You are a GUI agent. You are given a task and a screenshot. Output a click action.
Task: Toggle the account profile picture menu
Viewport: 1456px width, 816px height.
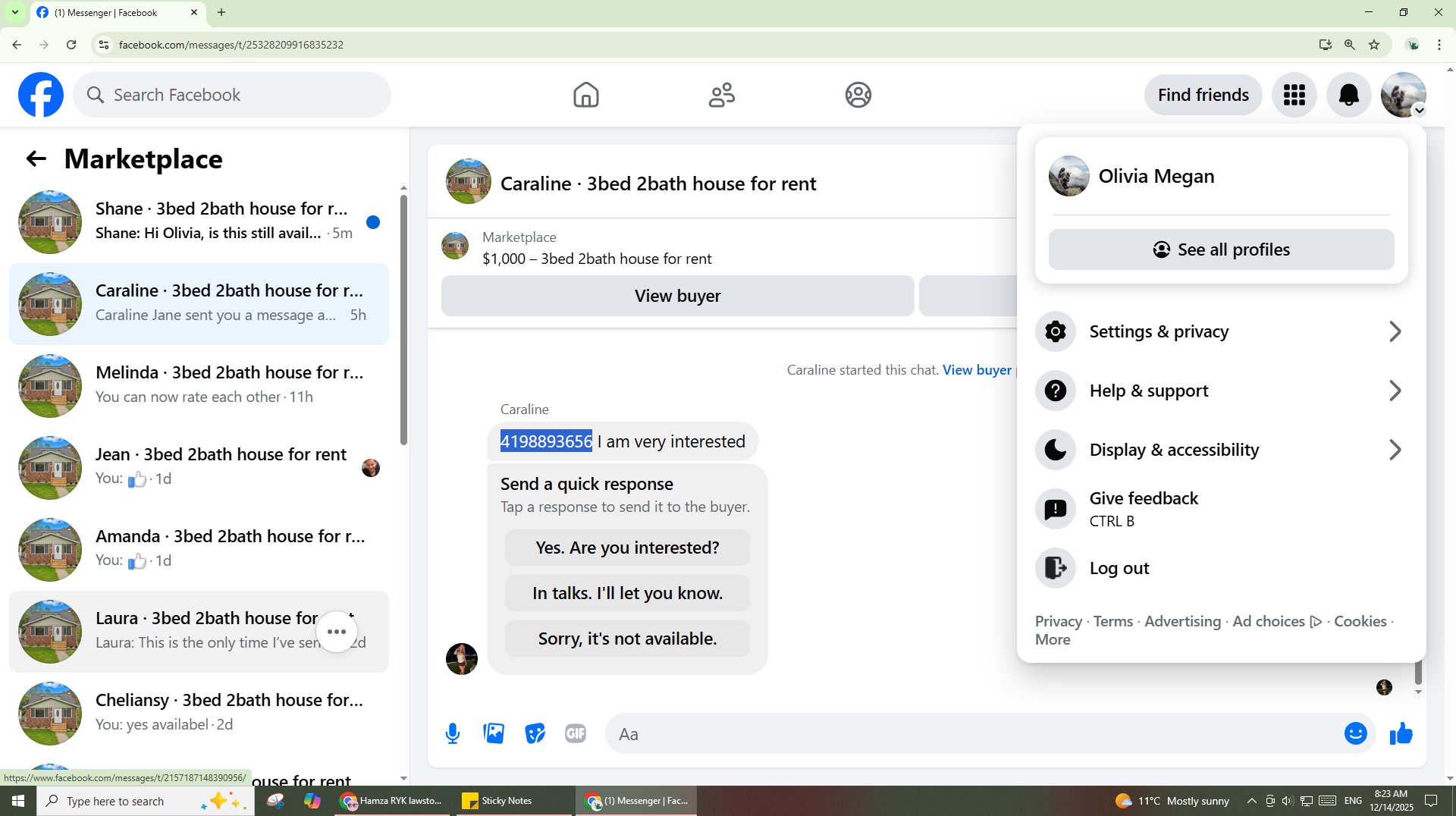1404,95
